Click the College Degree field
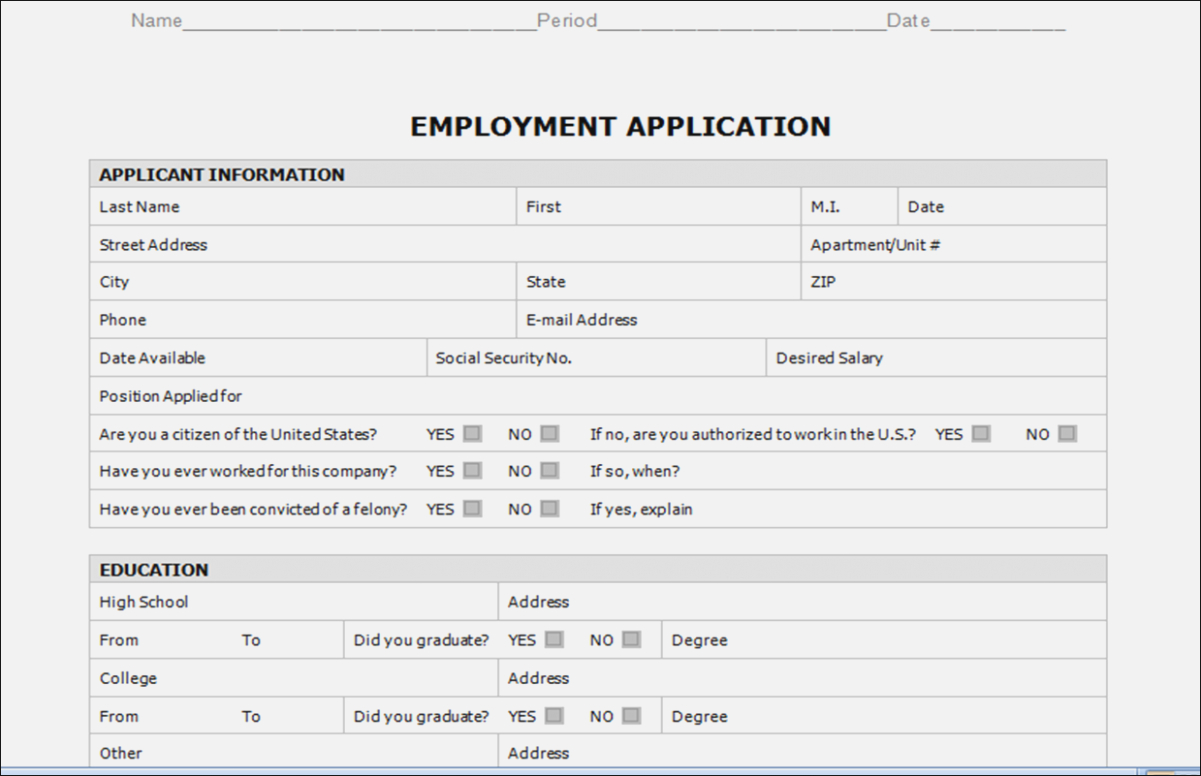This screenshot has height=776, width=1201. [x=885, y=716]
